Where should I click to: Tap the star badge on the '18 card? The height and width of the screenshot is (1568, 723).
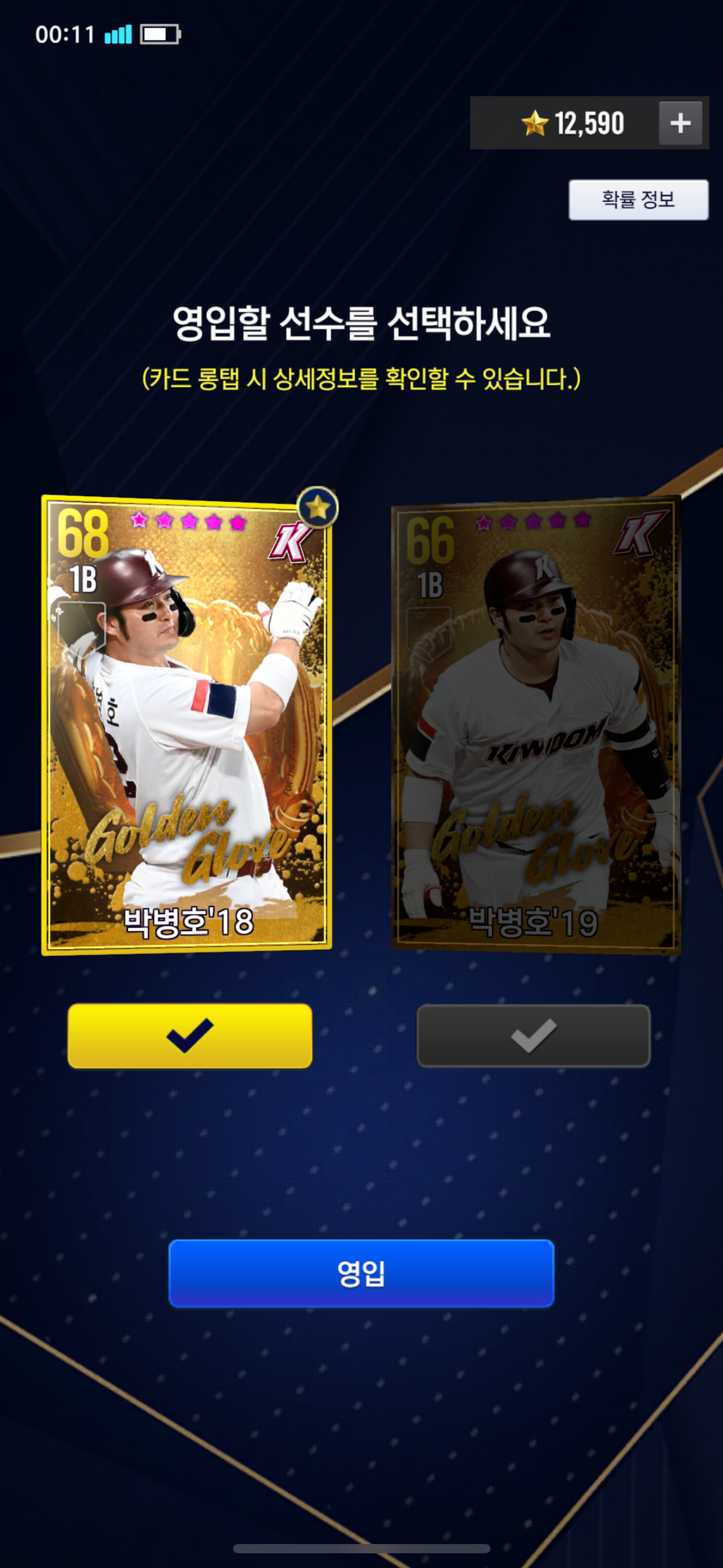(317, 507)
